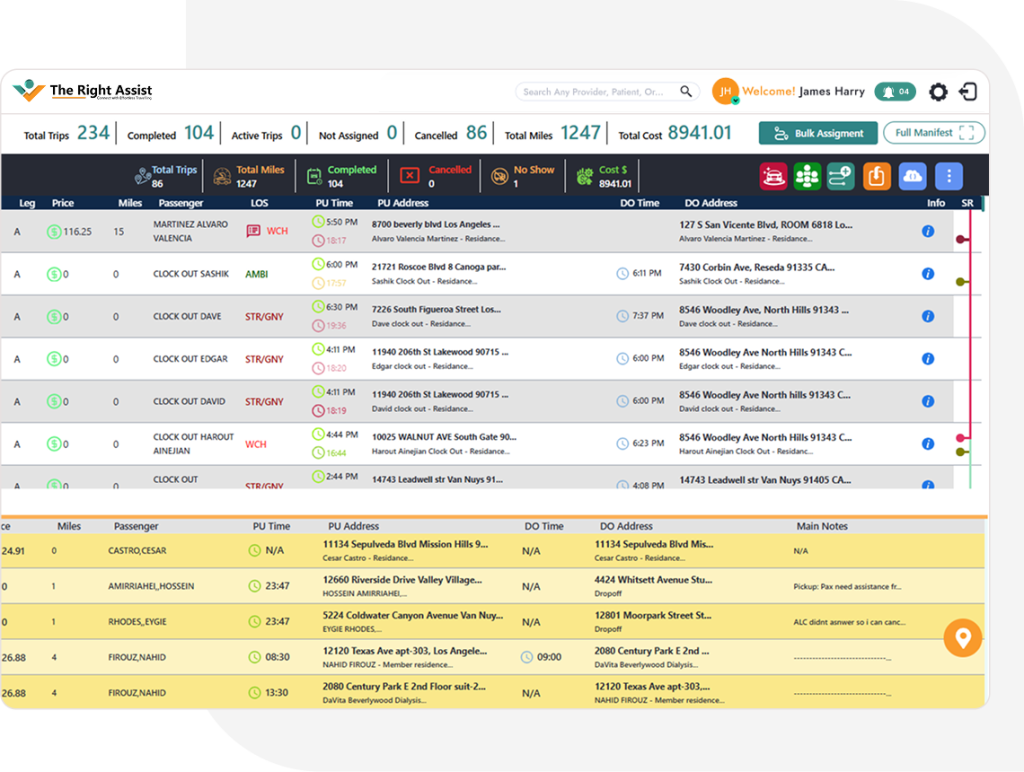This screenshot has height=772, width=1024.
Task: Click the red vehicle icon in toolbar
Action: 773,176
